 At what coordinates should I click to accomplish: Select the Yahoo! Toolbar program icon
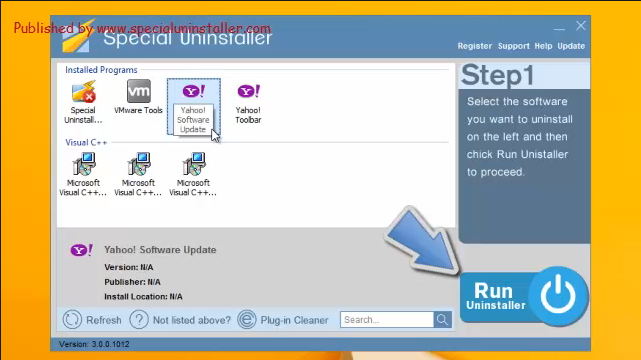[x=249, y=91]
